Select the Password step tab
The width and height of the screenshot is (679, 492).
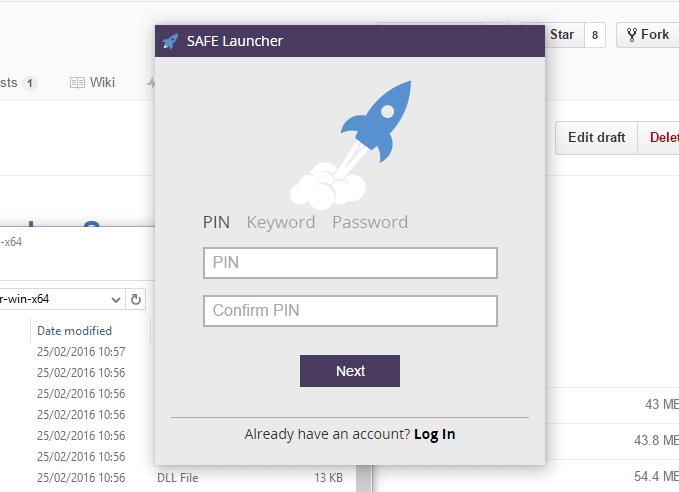pos(370,222)
